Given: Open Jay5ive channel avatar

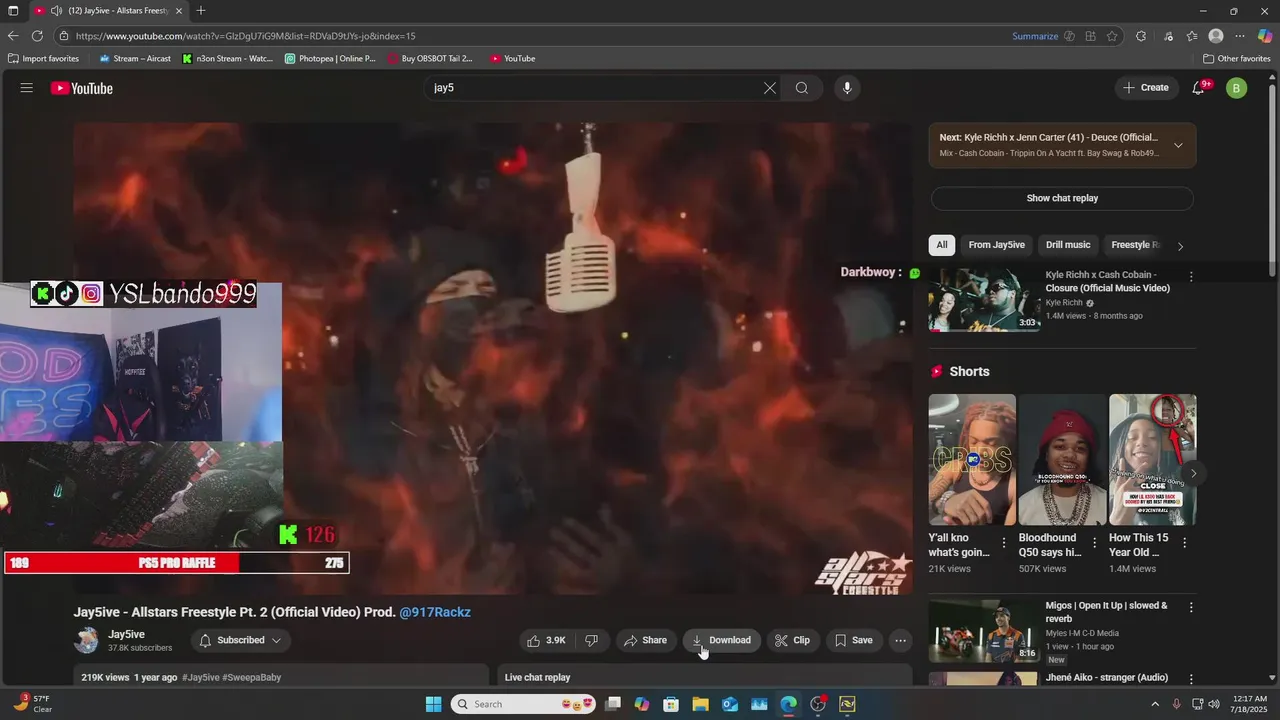Looking at the screenshot, I should 87,640.
